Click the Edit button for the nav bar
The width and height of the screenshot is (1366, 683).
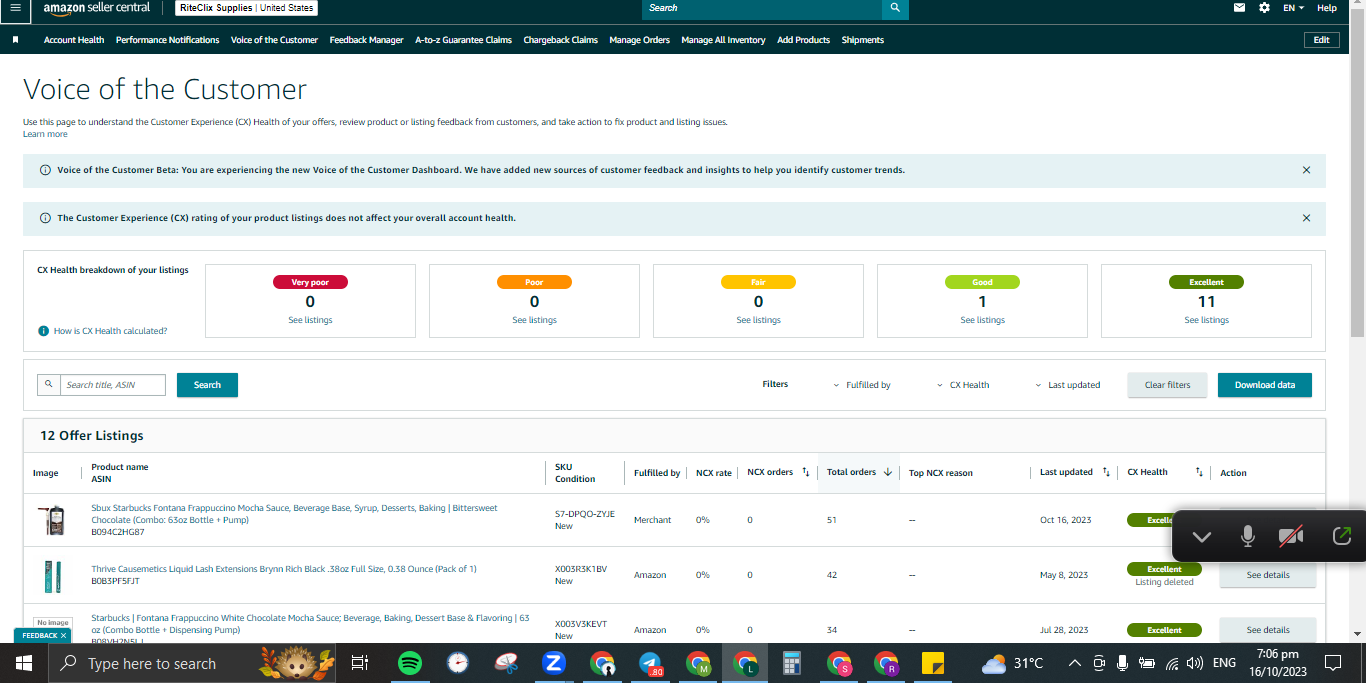point(1321,40)
